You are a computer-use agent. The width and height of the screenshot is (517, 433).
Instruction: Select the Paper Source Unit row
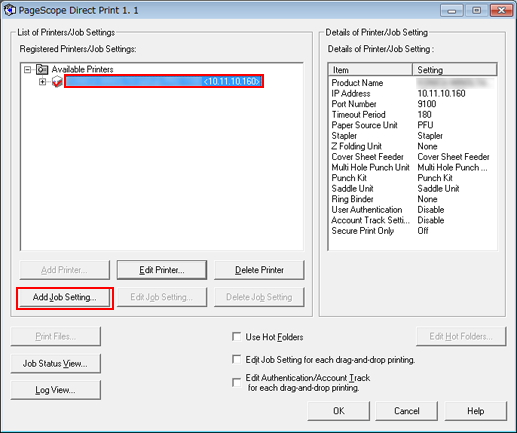click(413, 125)
